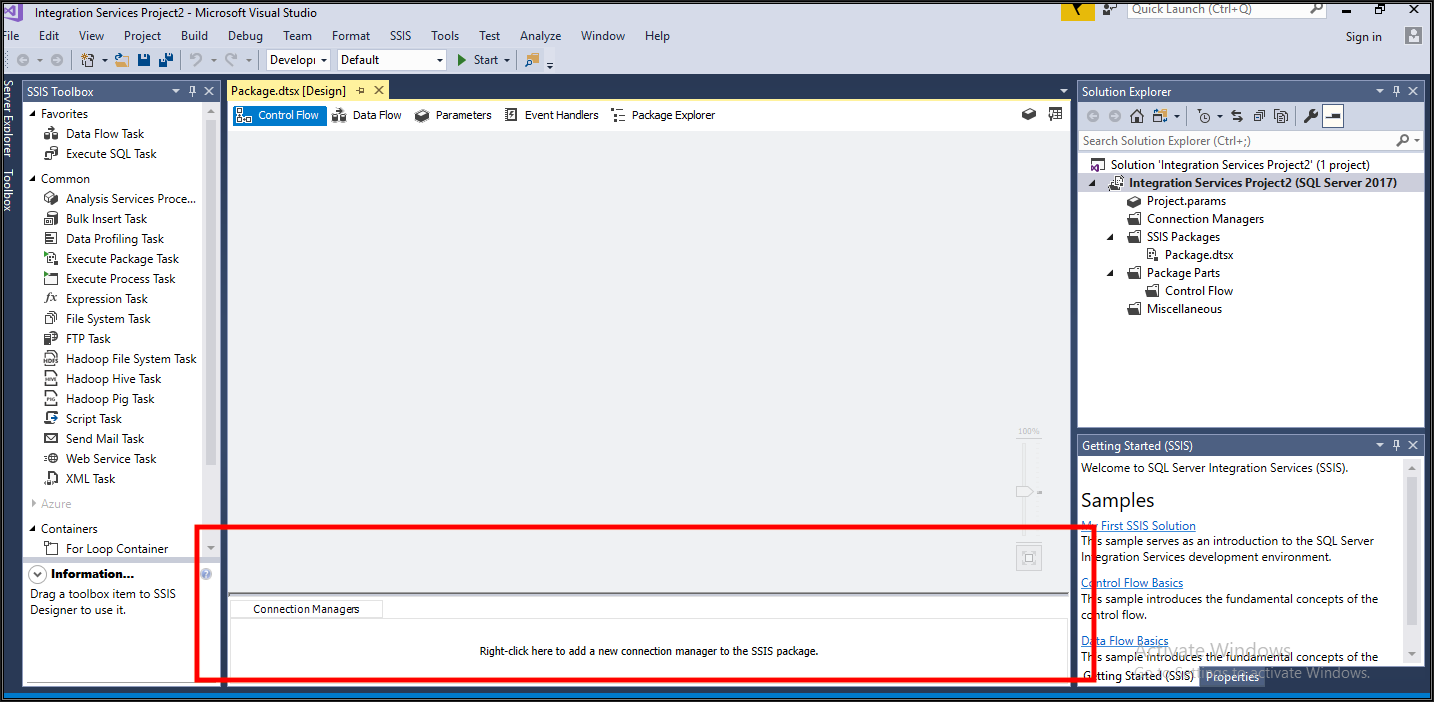Open the Open File toolbar icon

click(x=122, y=60)
